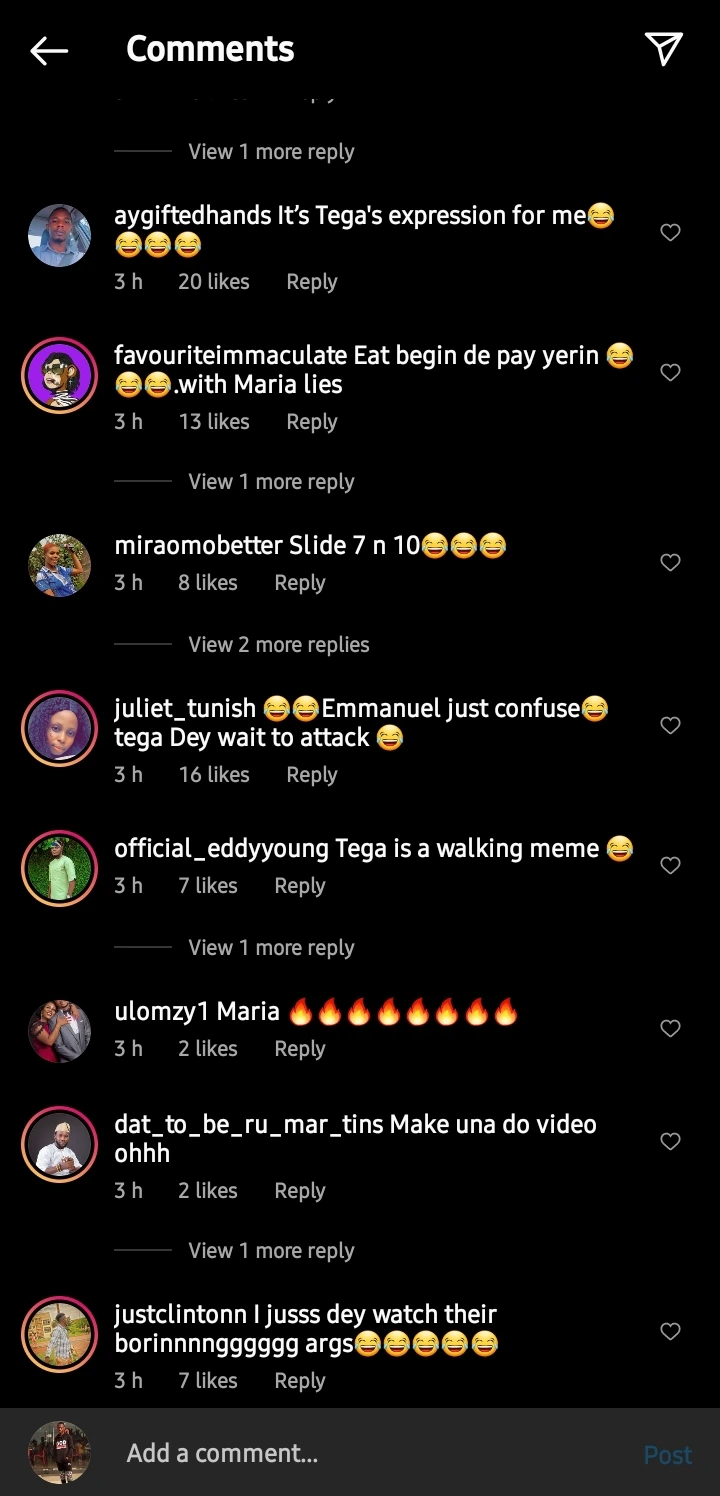Open aygiftedhands' profile picture
The height and width of the screenshot is (1496, 720).
[59, 236]
